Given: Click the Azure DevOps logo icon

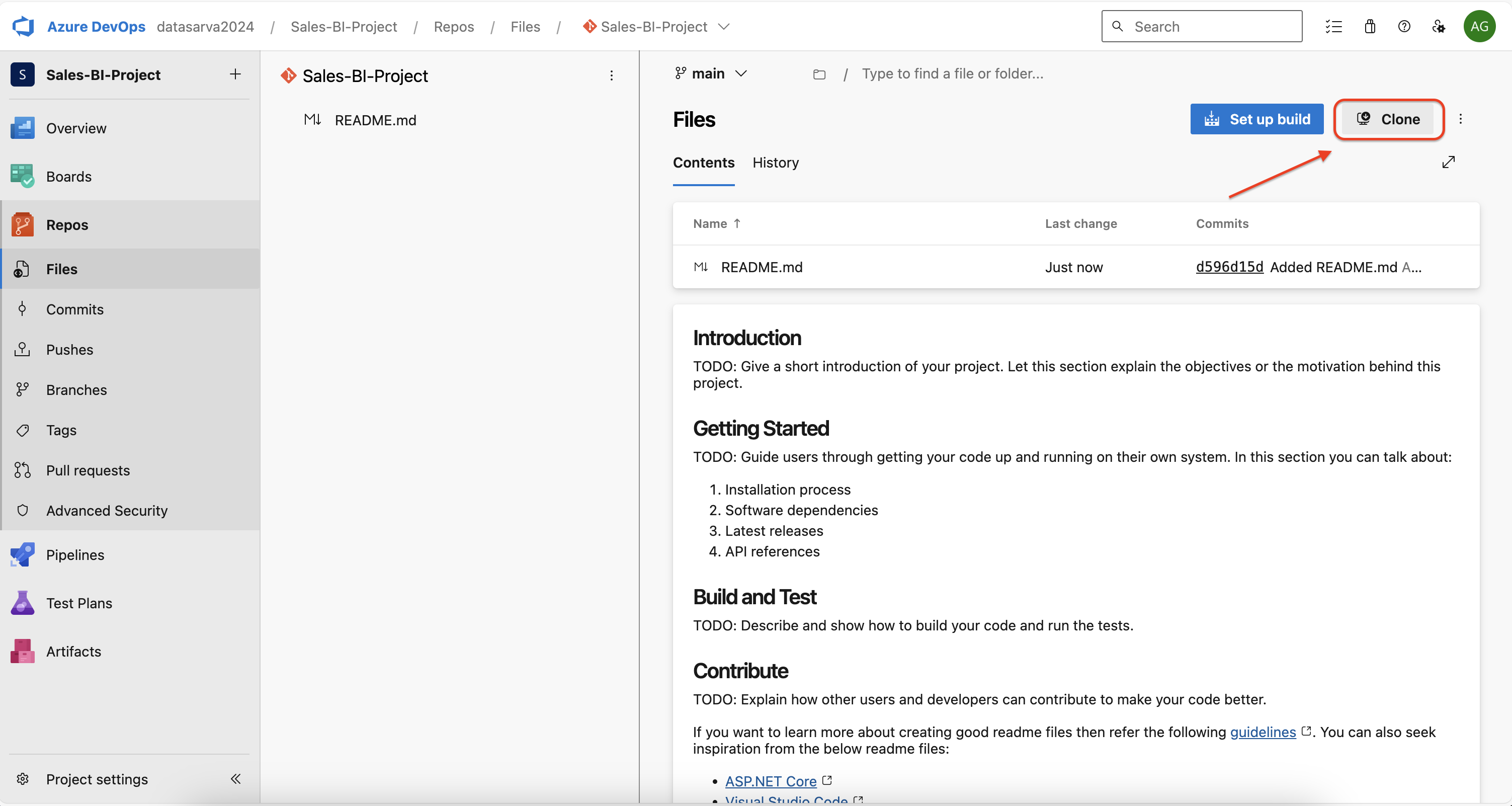Looking at the screenshot, I should 23,27.
